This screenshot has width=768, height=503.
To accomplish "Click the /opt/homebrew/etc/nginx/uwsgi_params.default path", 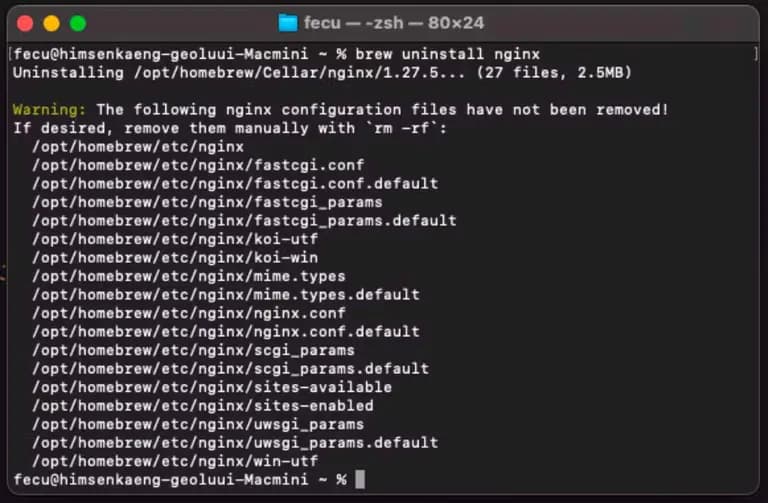I will pyautogui.click(x=235, y=443).
